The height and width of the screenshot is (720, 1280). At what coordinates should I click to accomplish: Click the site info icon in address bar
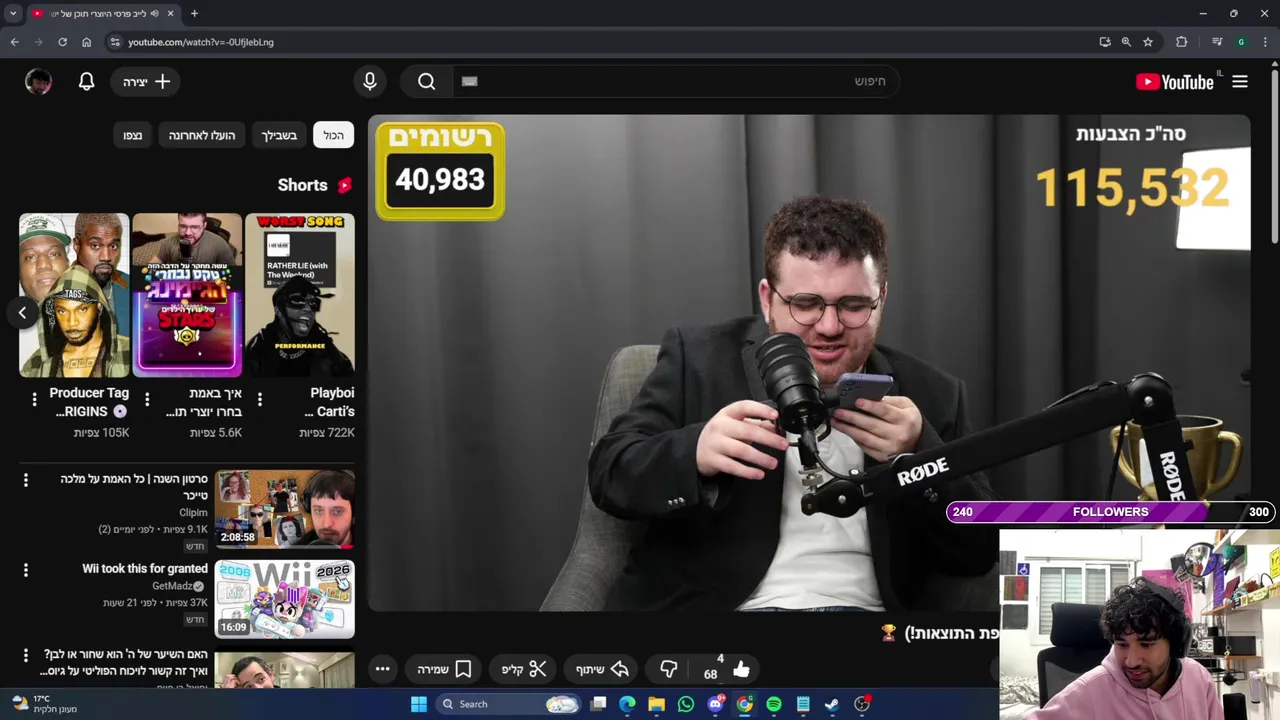point(115,42)
